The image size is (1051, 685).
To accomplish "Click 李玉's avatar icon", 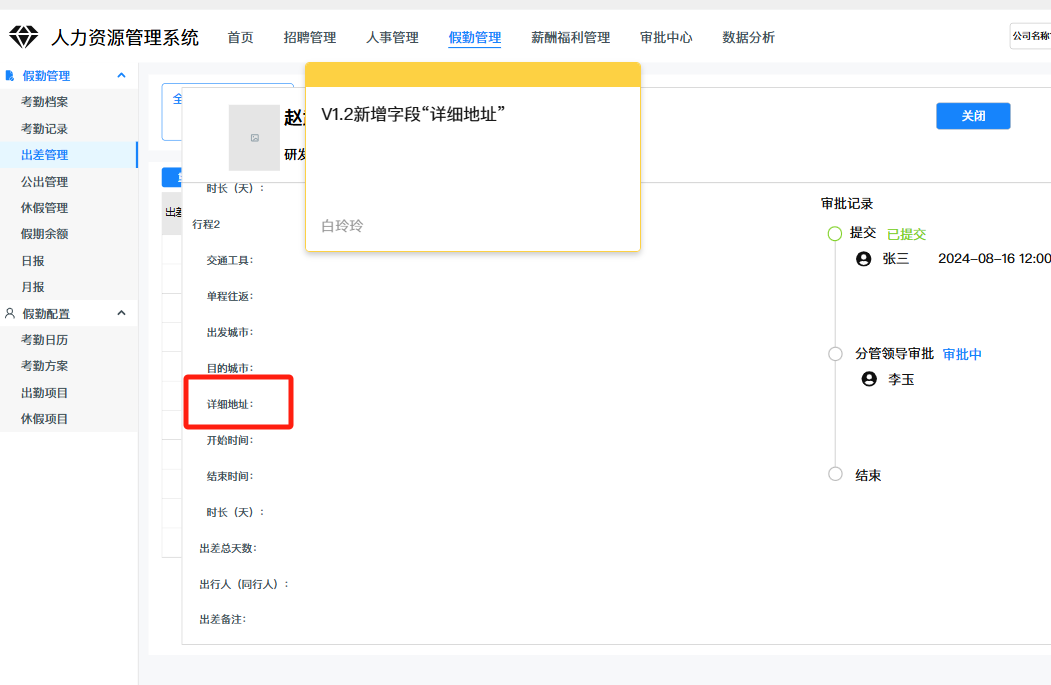I will [869, 379].
